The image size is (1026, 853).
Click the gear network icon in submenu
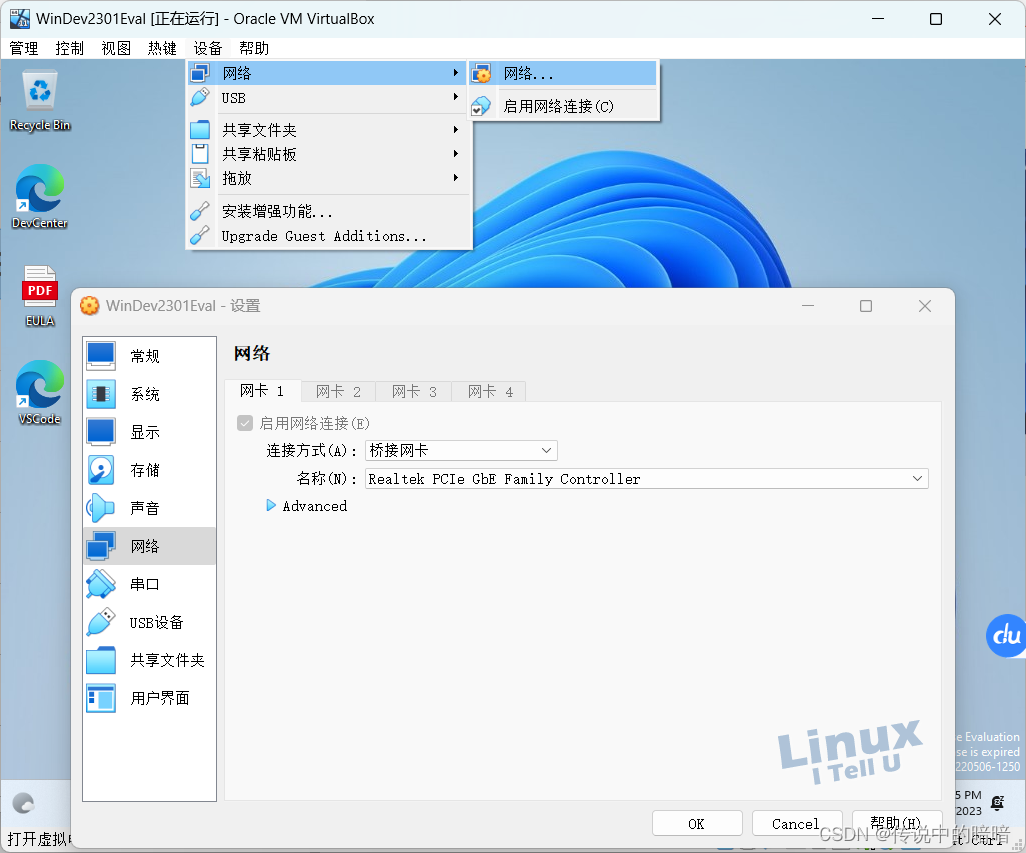(x=482, y=73)
